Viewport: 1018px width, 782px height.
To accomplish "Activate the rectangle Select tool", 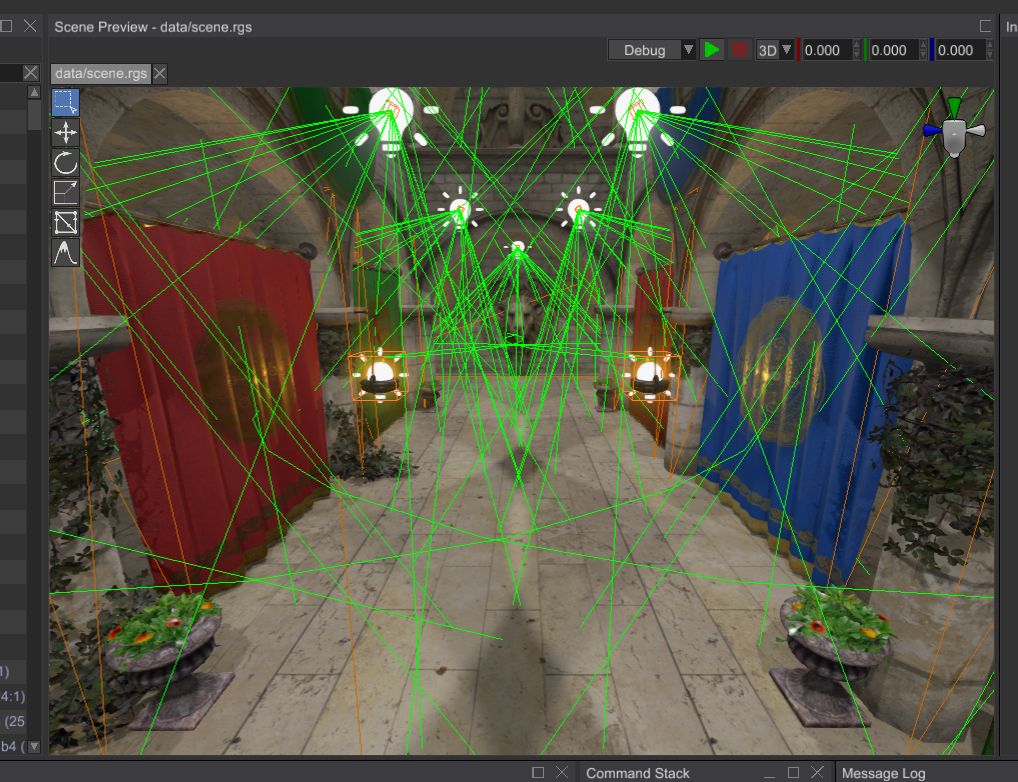I will (x=66, y=103).
